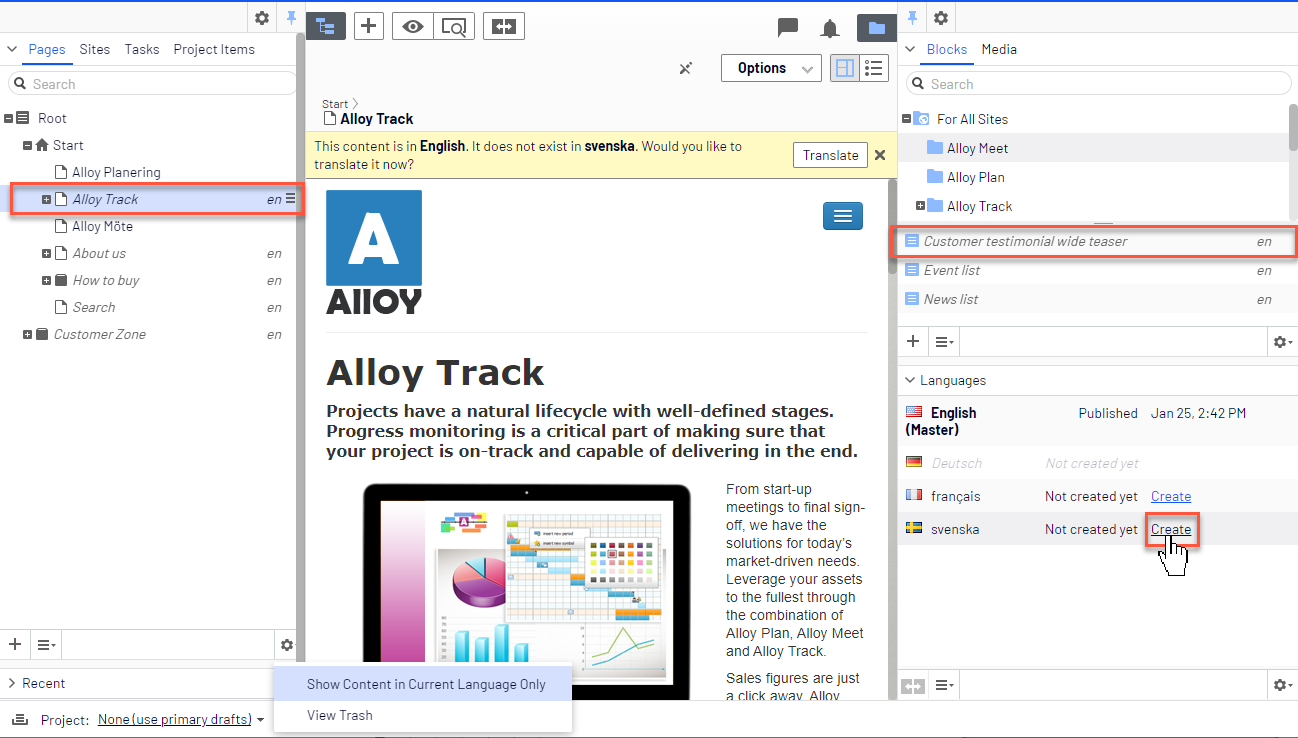Expand Alloy Track folder in Blocks
Viewport: 1298px width, 738px height.
920,206
